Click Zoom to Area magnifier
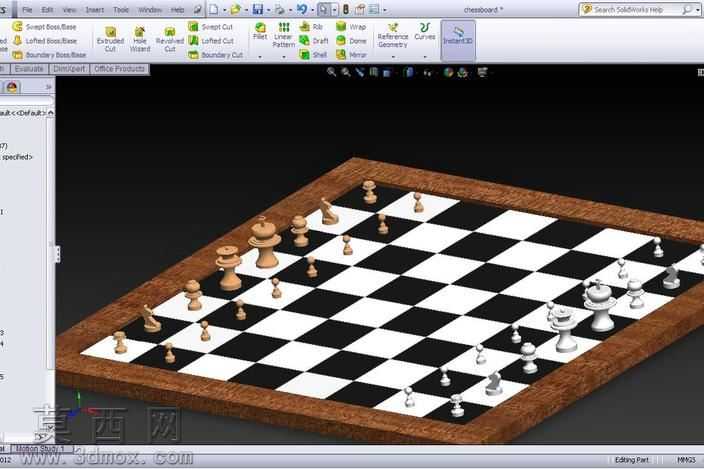This screenshot has height=469, width=704. (x=346, y=72)
